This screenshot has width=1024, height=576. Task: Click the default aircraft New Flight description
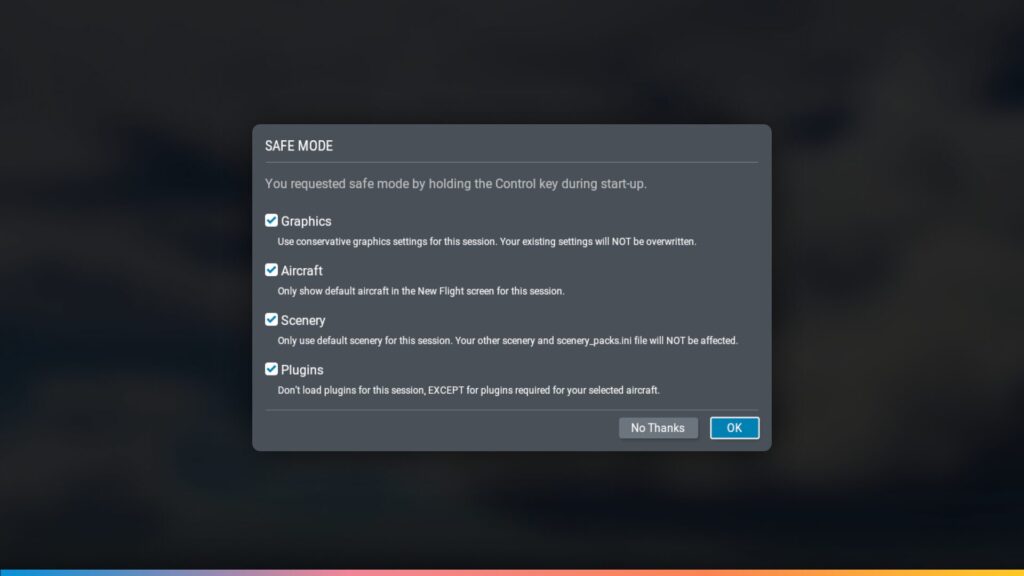point(421,291)
